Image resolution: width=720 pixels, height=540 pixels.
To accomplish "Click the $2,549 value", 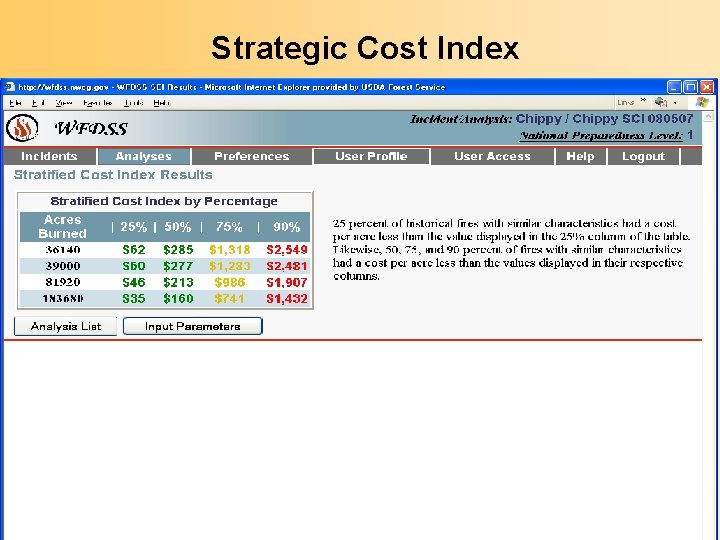I will click(287, 249).
